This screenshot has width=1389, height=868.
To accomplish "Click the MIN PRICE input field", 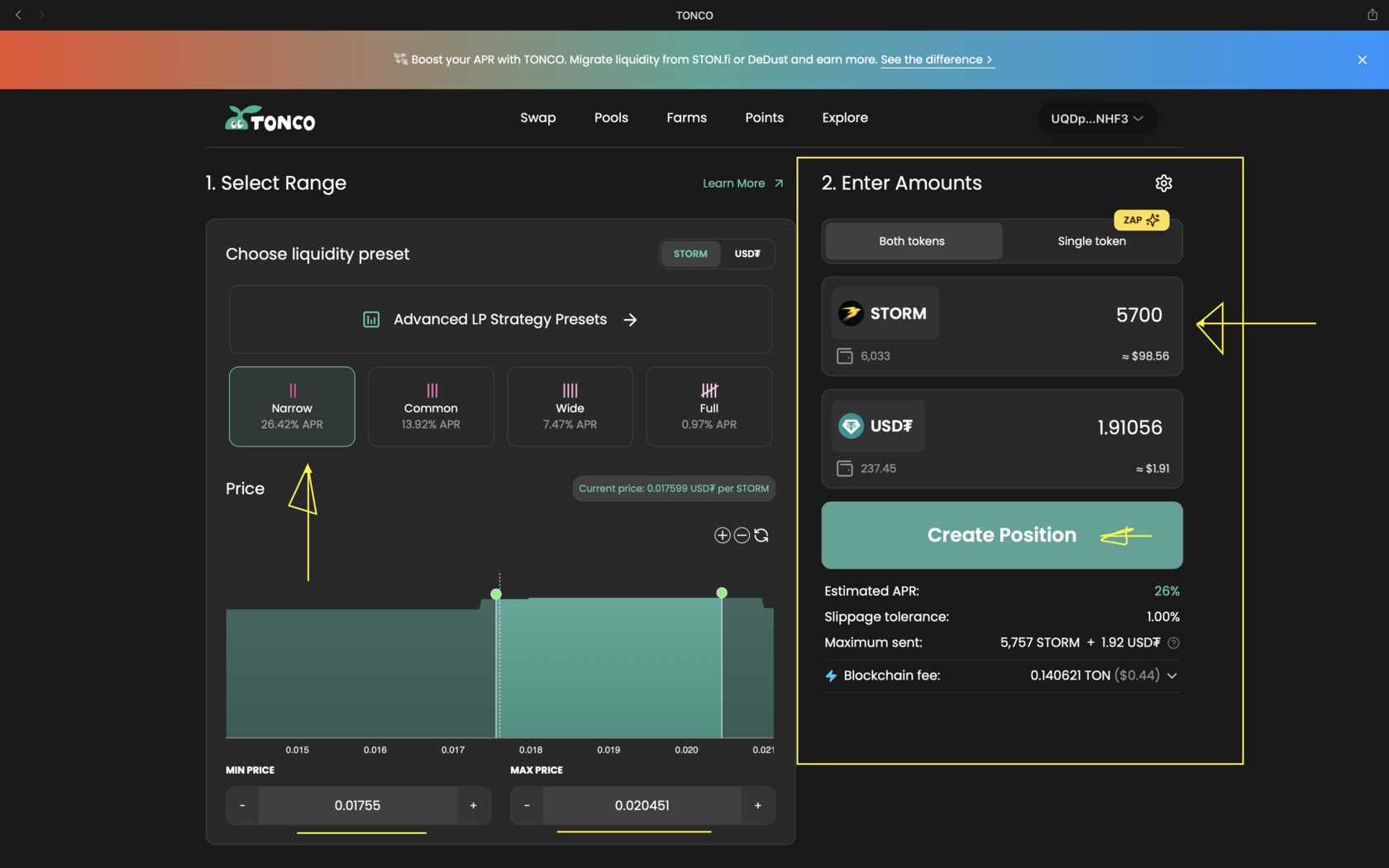I will 358,805.
